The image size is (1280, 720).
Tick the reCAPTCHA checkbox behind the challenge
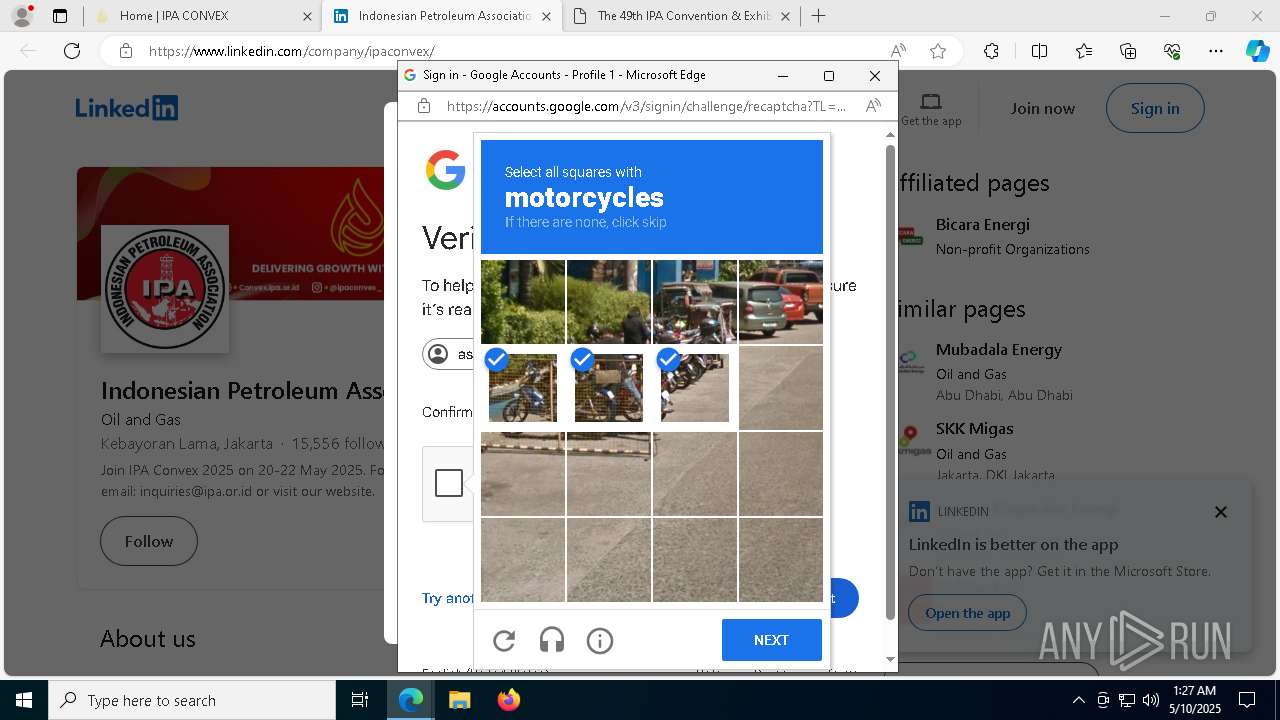click(449, 483)
